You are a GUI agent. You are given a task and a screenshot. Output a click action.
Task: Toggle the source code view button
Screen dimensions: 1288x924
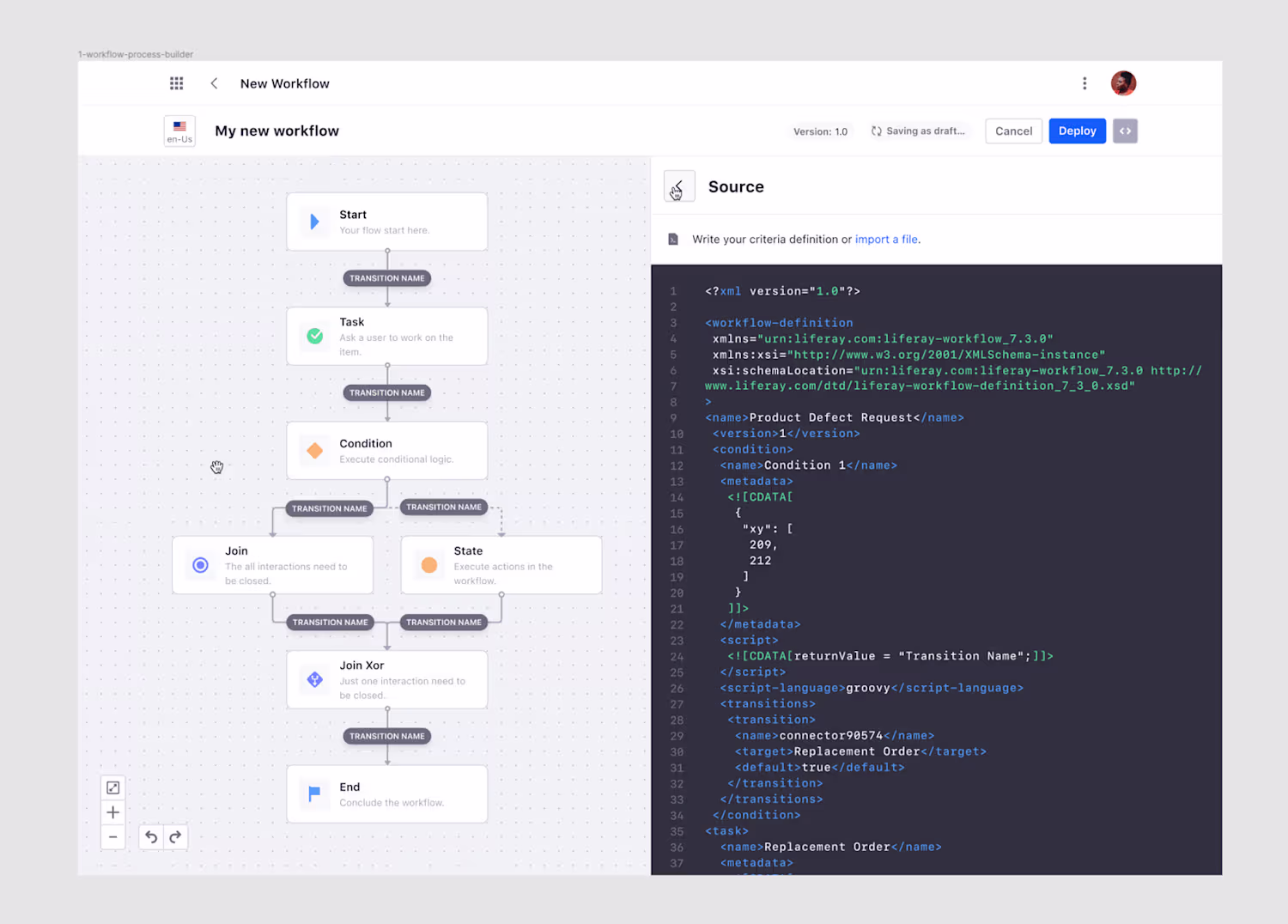[x=1125, y=131]
